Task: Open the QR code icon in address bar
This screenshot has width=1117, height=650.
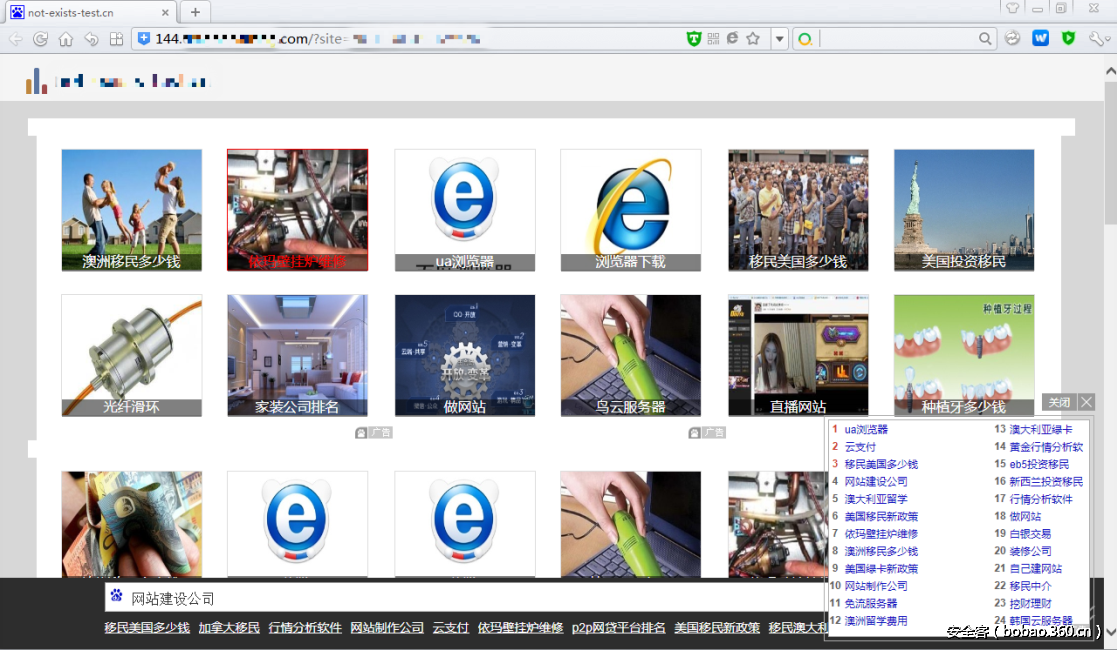Action: [x=713, y=38]
